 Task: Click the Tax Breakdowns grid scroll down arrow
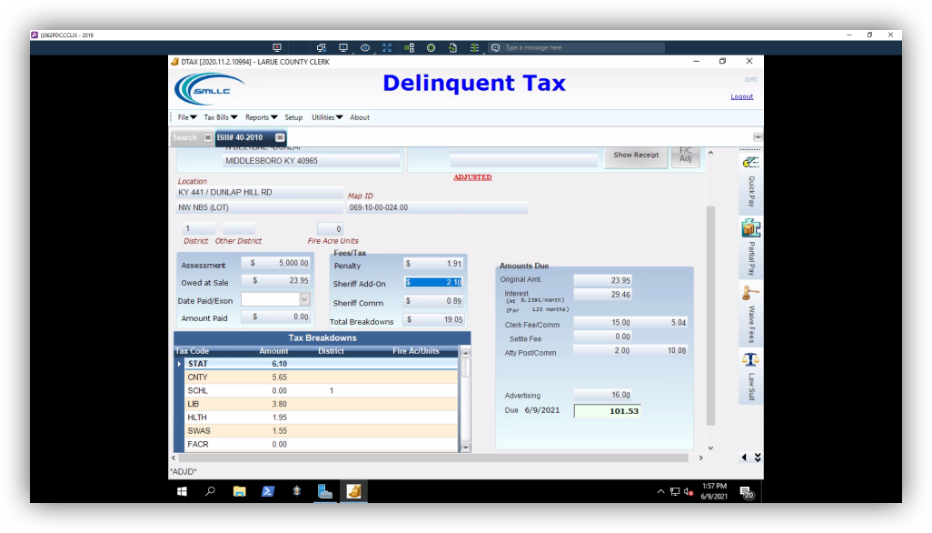pos(465,447)
